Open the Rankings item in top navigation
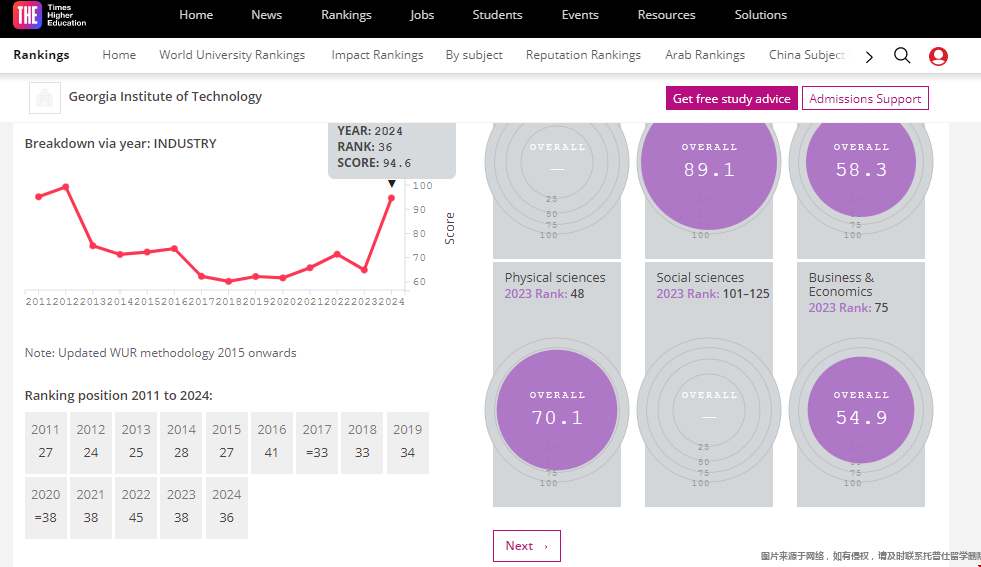 346,15
